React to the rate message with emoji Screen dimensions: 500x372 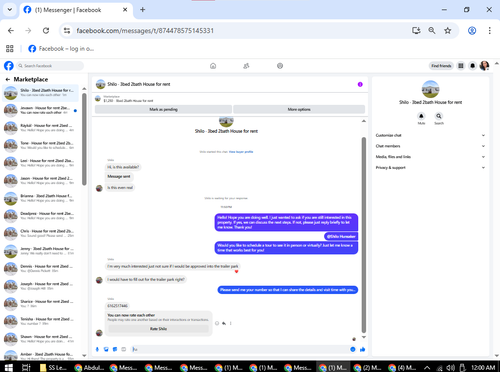(217, 323)
